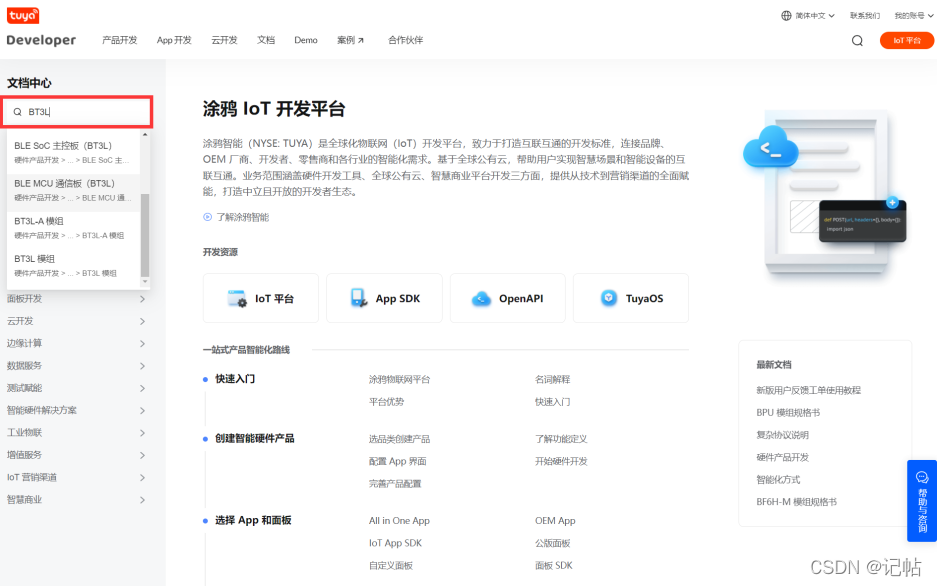Image resolution: width=937 pixels, height=586 pixels.
Task: Open the 复杂协议说明 document
Action: tap(782, 435)
